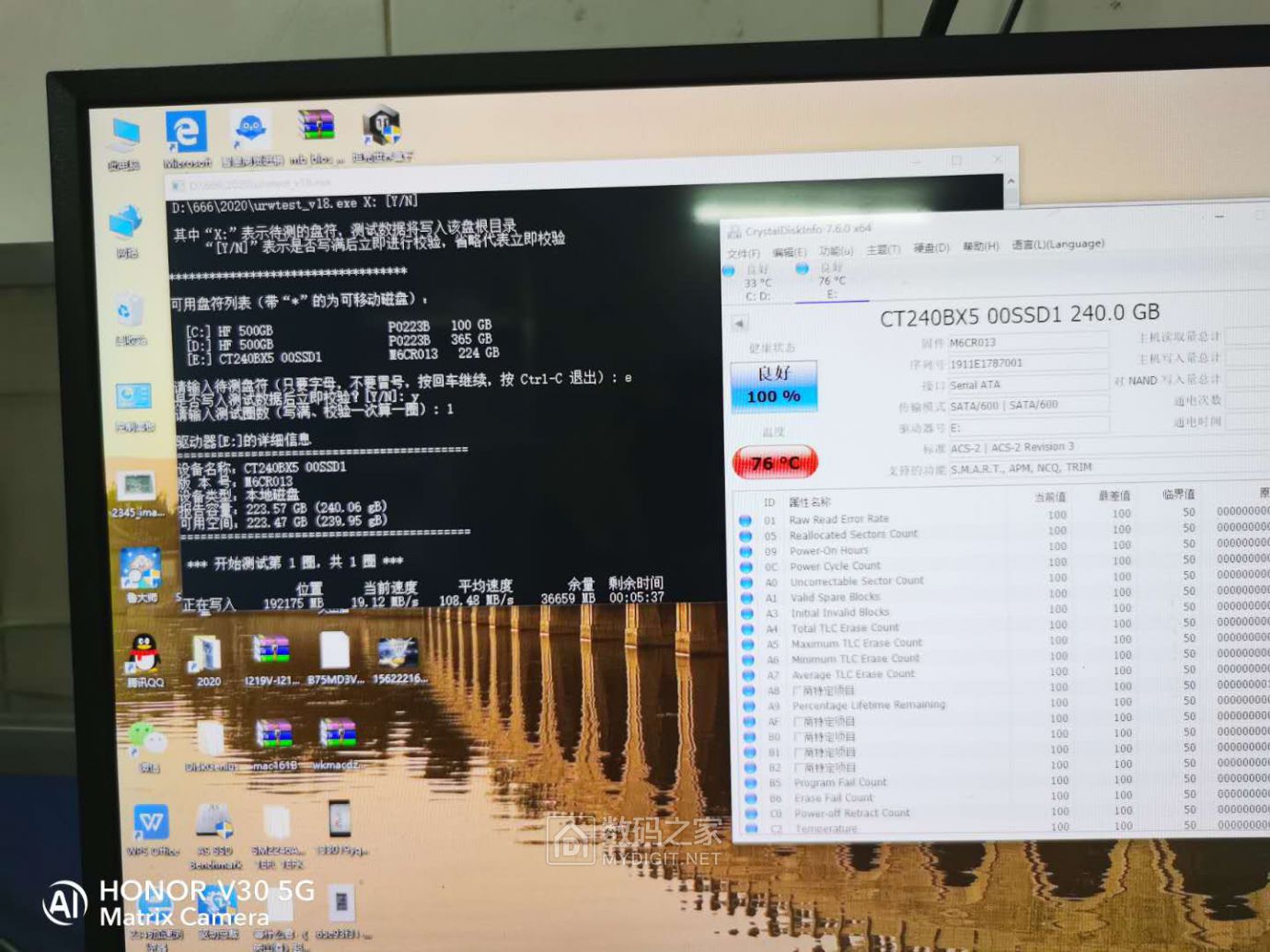The width and height of the screenshot is (1270, 952).
Task: Open the mac461B archive icon
Action: (273, 743)
